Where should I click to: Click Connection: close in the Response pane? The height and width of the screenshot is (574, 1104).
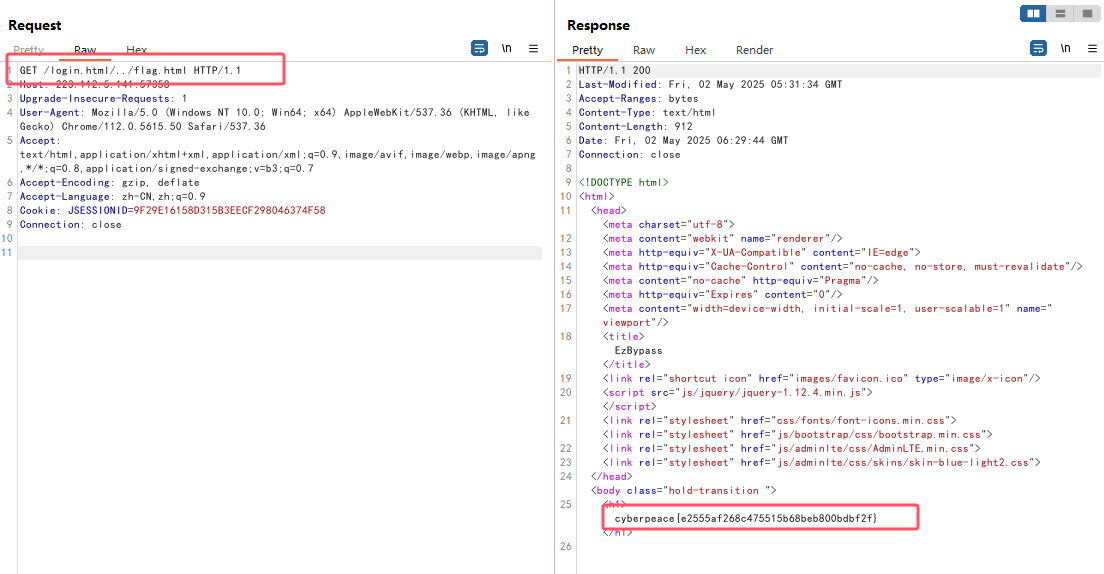[x=629, y=154]
